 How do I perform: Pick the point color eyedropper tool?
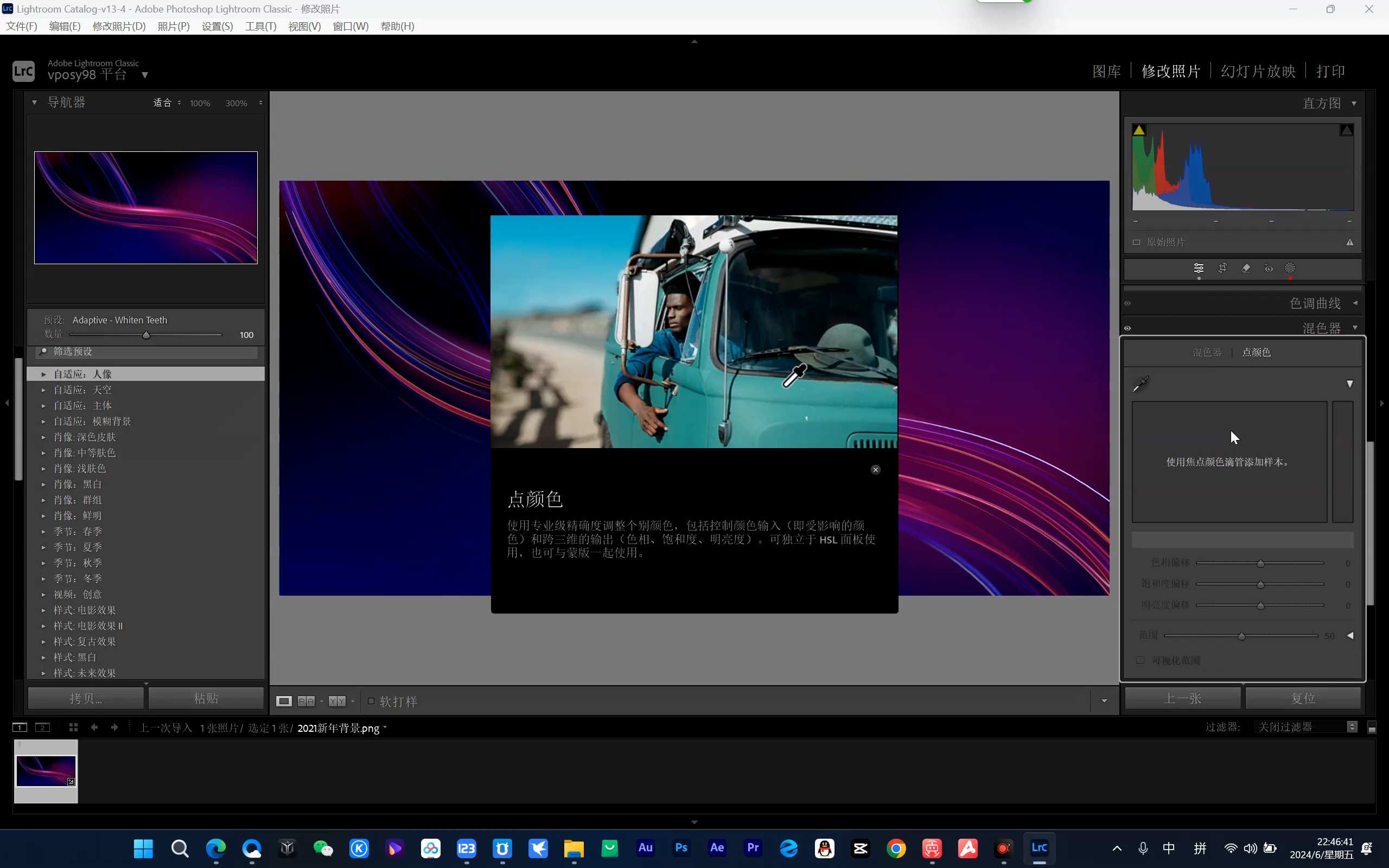click(1140, 384)
